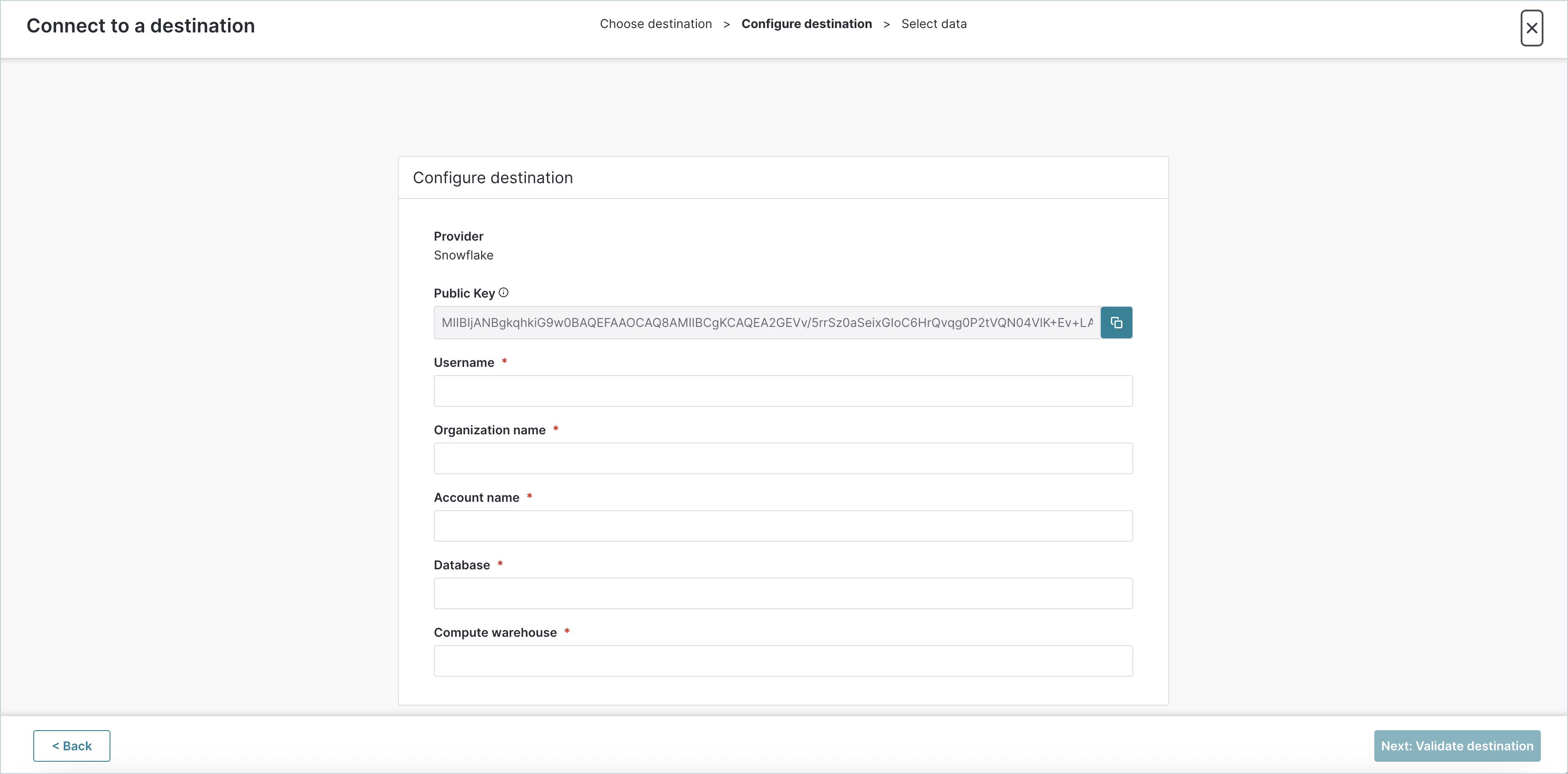Click the public key text box

click(764, 323)
